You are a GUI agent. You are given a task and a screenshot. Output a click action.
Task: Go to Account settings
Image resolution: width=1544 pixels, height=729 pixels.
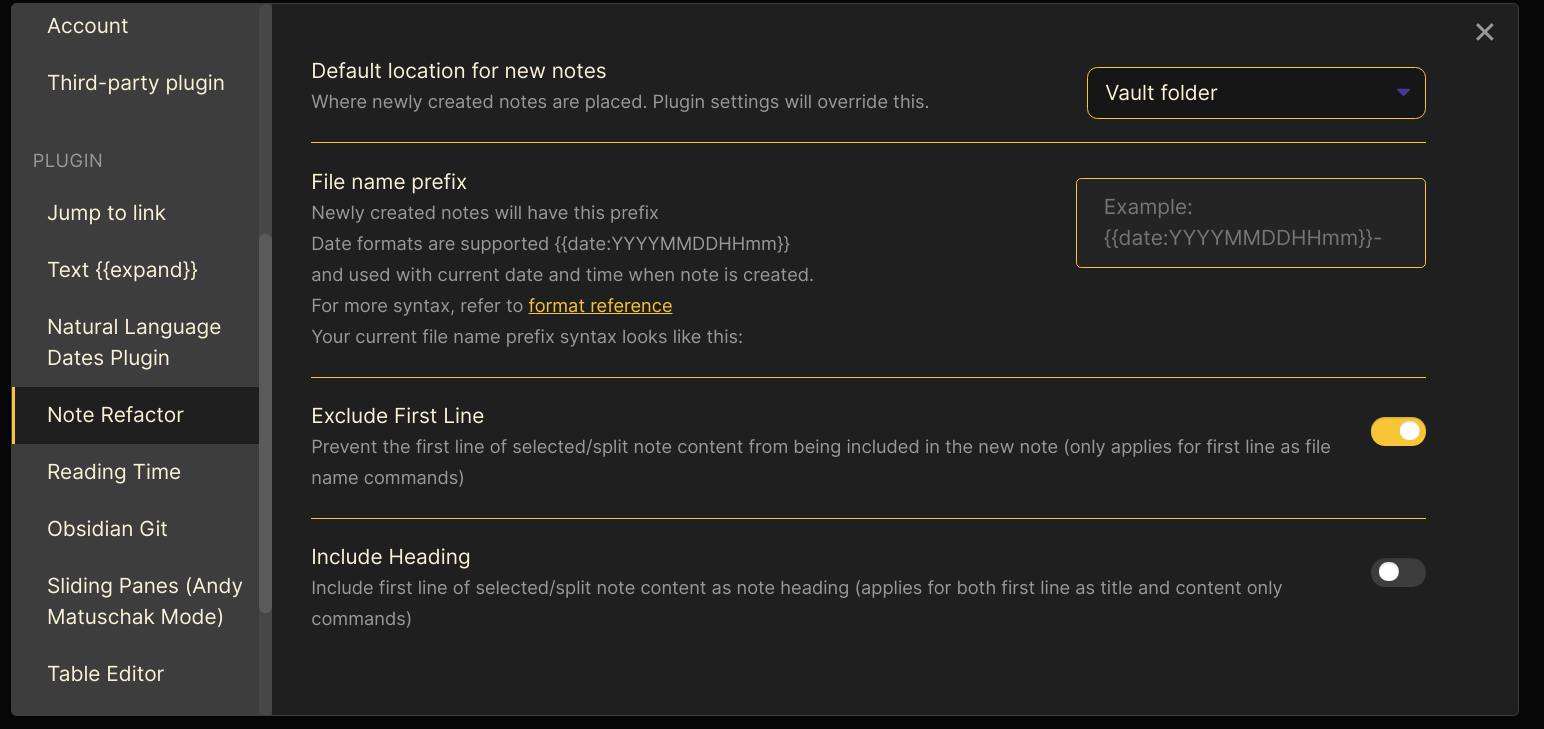tap(87, 25)
